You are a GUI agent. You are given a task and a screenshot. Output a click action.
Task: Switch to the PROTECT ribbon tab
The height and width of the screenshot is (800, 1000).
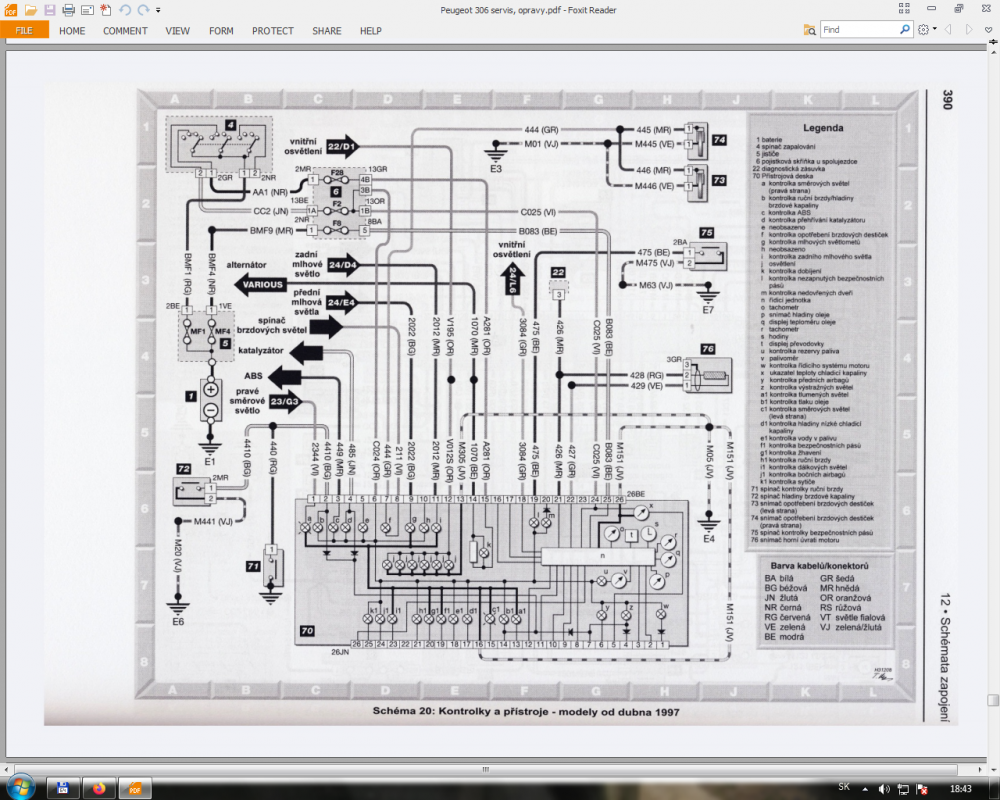[272, 31]
